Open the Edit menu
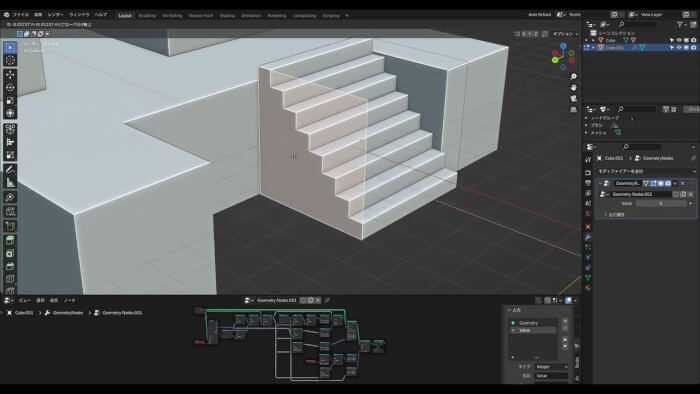Screen dimensions: 700x394 tap(38, 15)
